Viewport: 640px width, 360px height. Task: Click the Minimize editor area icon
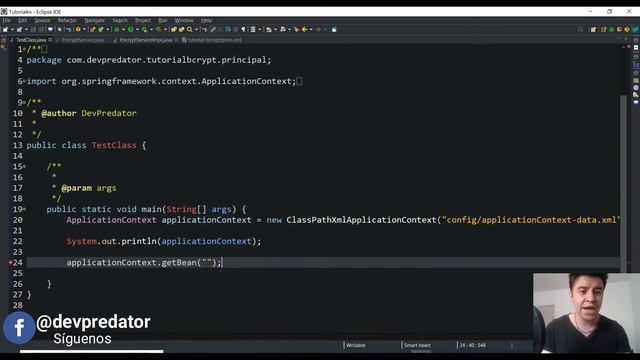[618, 38]
